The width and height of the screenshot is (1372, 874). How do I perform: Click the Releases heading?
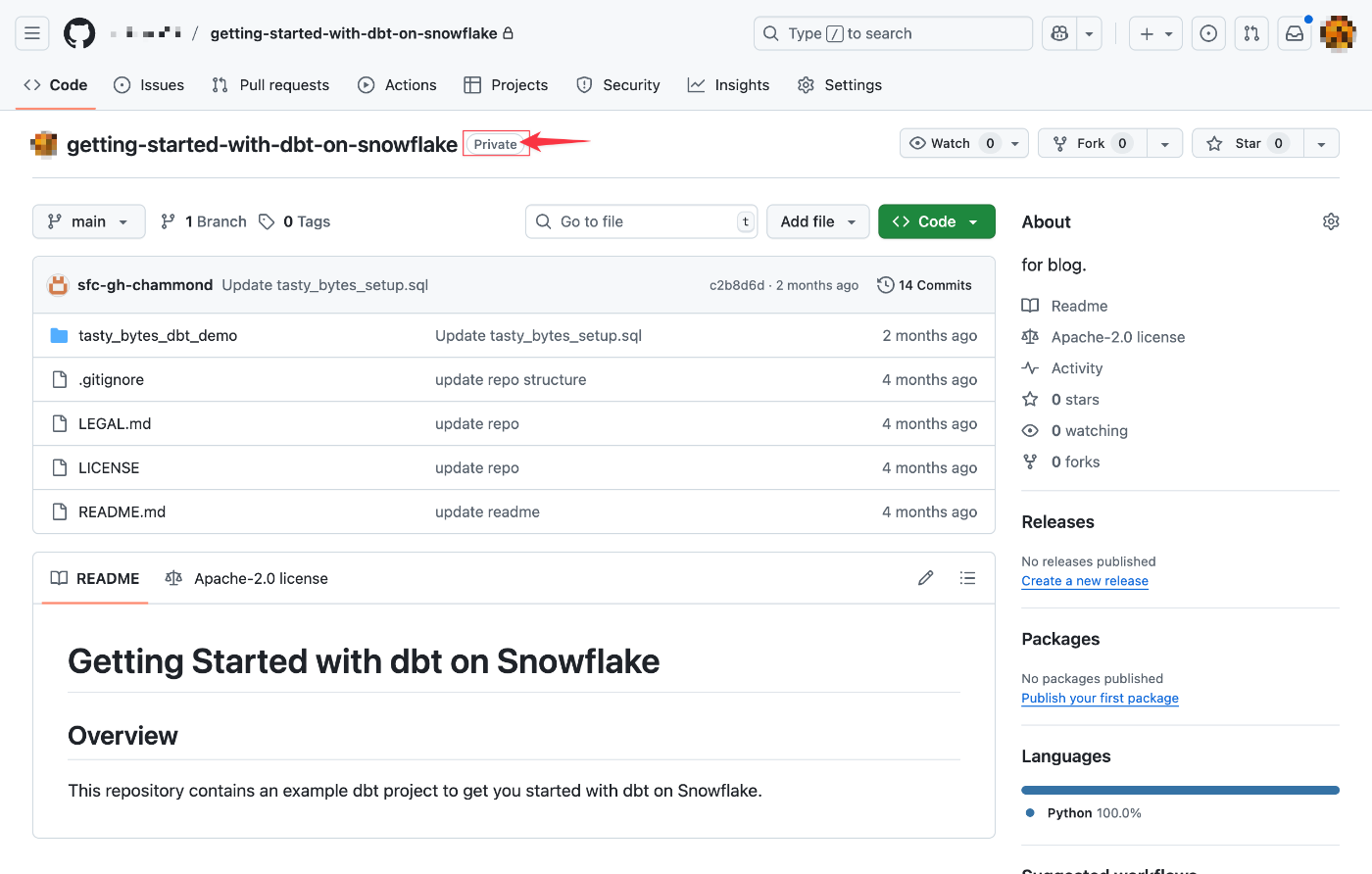[1057, 522]
